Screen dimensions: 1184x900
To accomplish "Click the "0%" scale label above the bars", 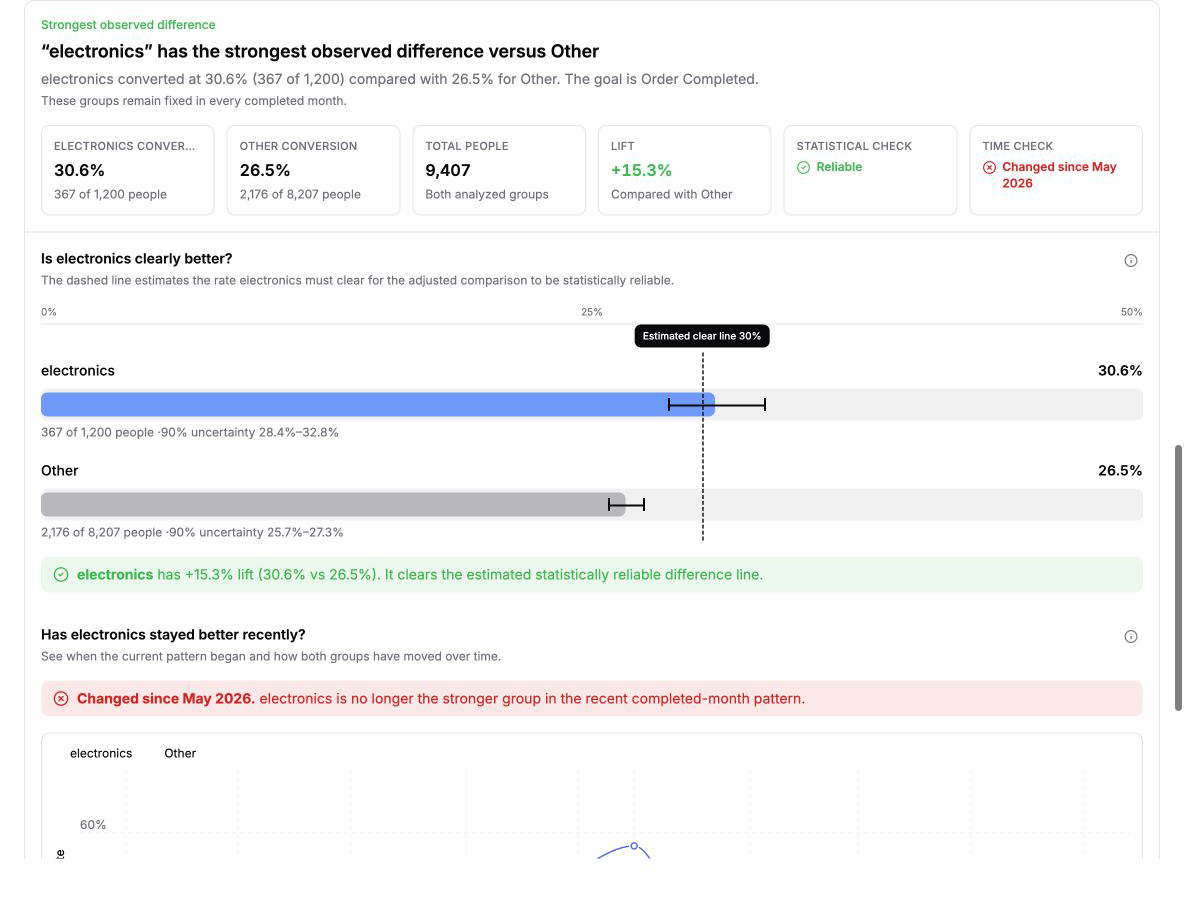I will pyautogui.click(x=49, y=312).
